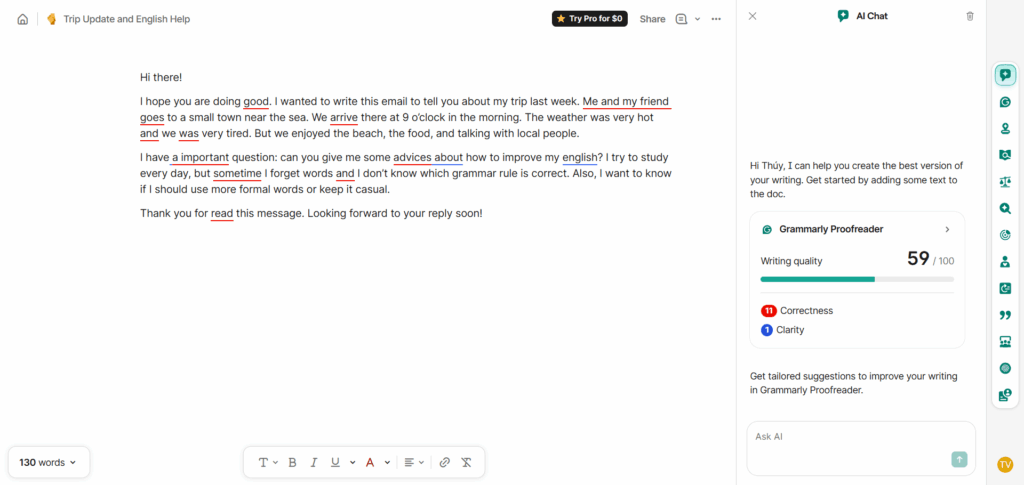Toggle bold formatting
Image resolution: width=1024 pixels, height=485 pixels.
pos(293,462)
